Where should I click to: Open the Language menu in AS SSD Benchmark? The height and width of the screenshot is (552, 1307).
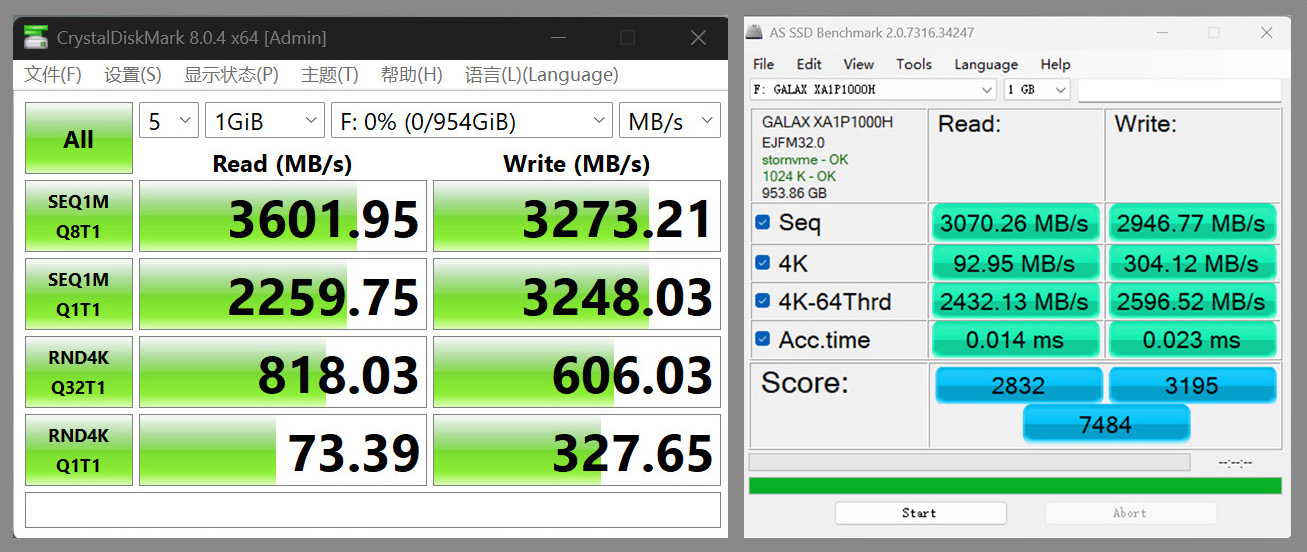coord(986,64)
